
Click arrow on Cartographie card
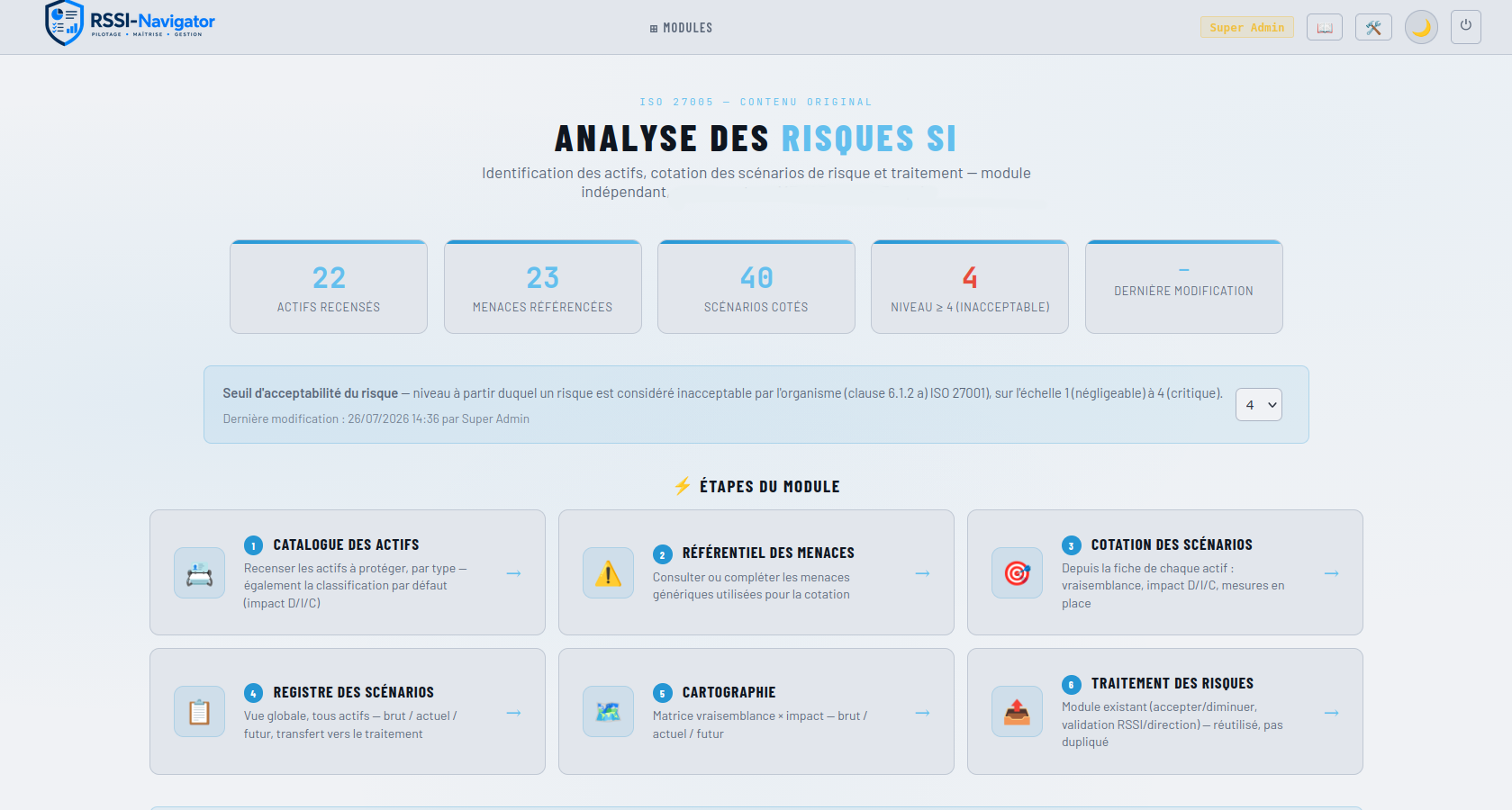pyautogui.click(x=922, y=713)
